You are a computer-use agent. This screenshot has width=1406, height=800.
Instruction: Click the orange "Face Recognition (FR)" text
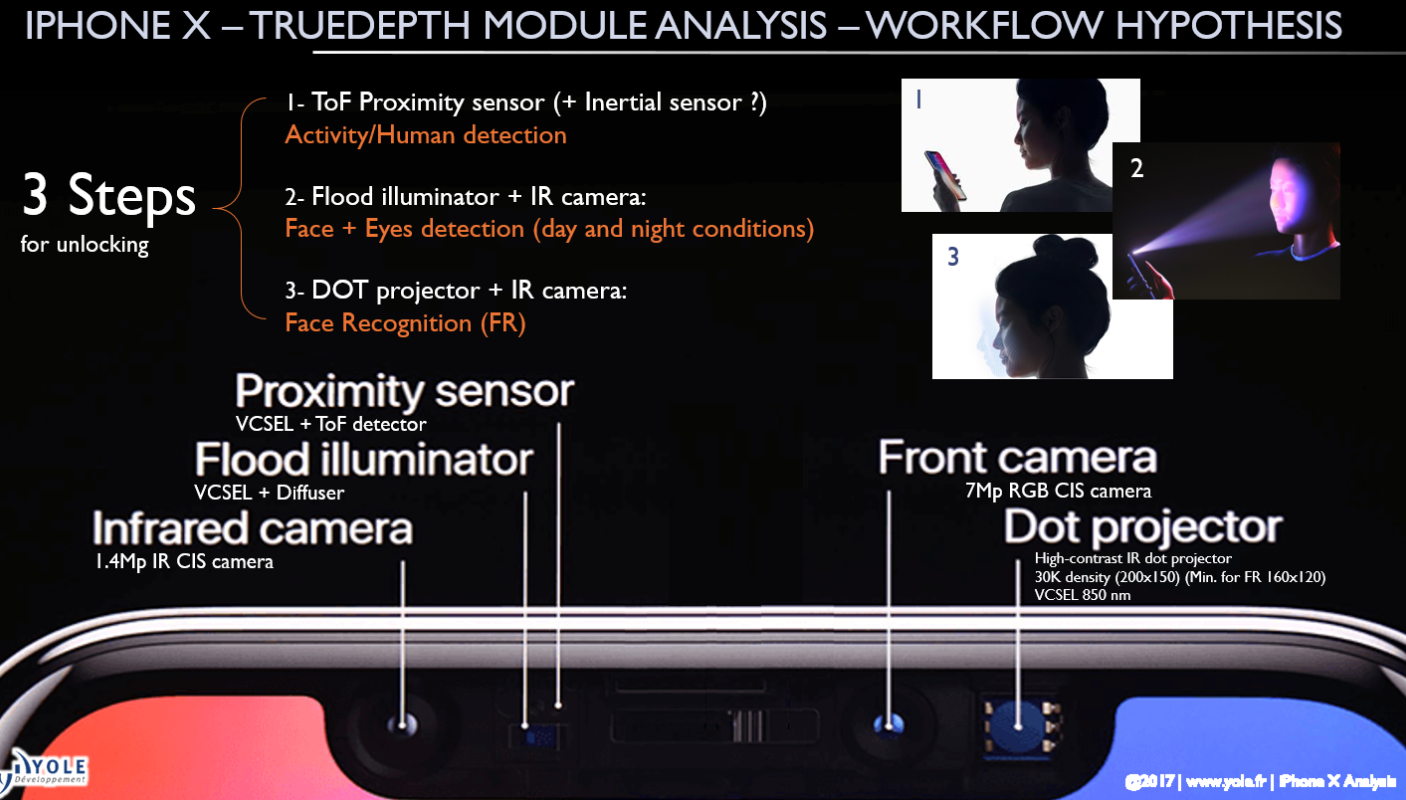[405, 323]
